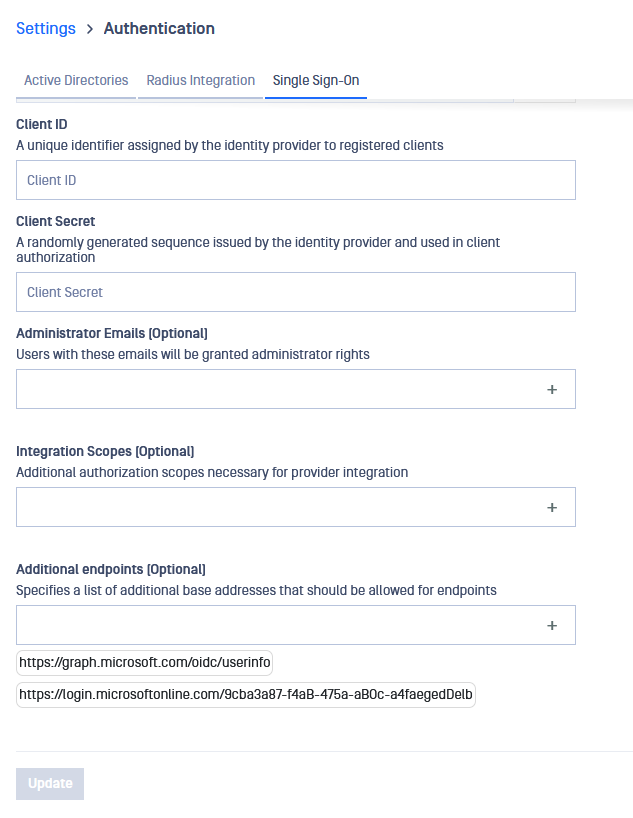Select the Single Sign-On tab
Screen dimensions: 633x818
pos(316,80)
